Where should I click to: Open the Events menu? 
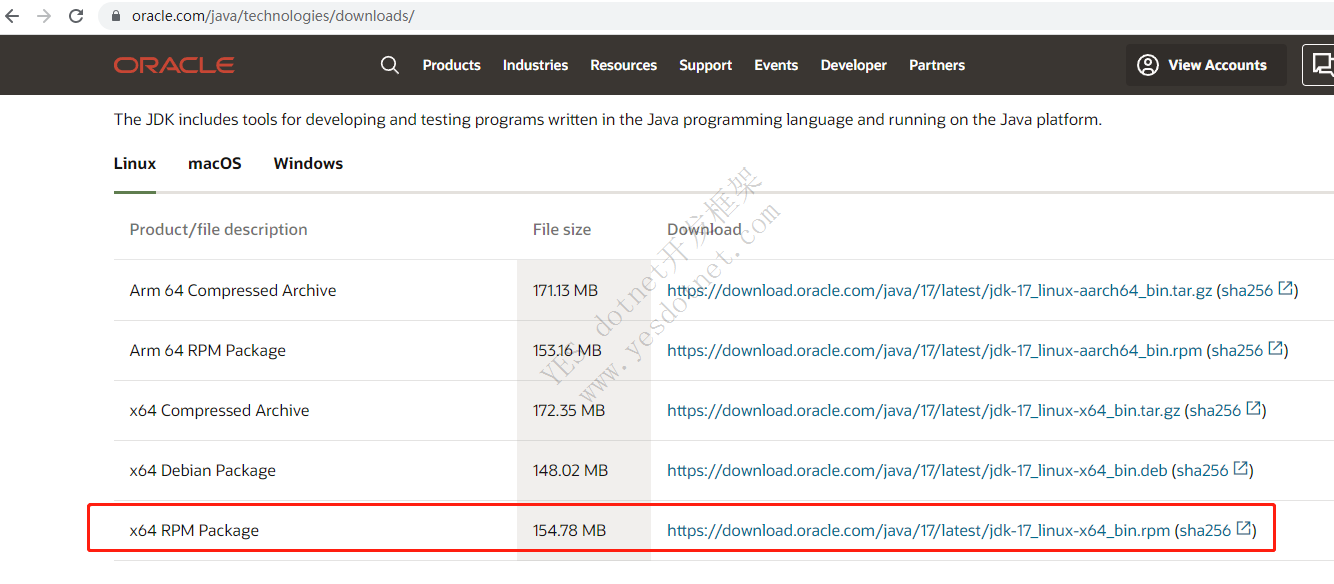pos(776,65)
